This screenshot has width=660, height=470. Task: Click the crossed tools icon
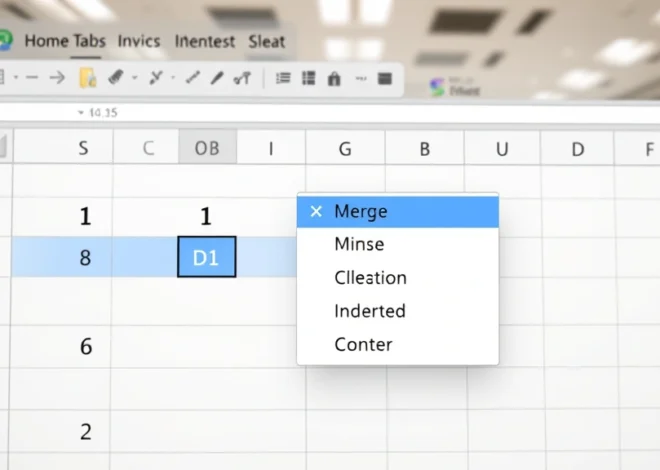pyautogui.click(x=156, y=77)
